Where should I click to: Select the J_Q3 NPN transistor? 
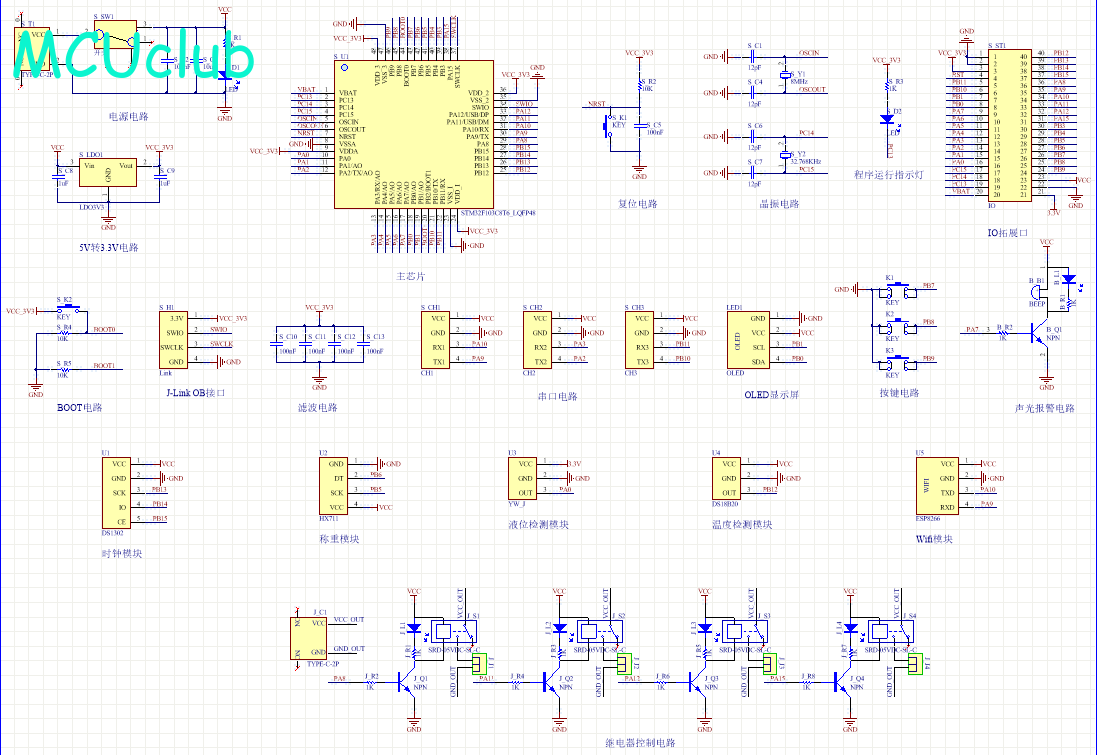698,682
